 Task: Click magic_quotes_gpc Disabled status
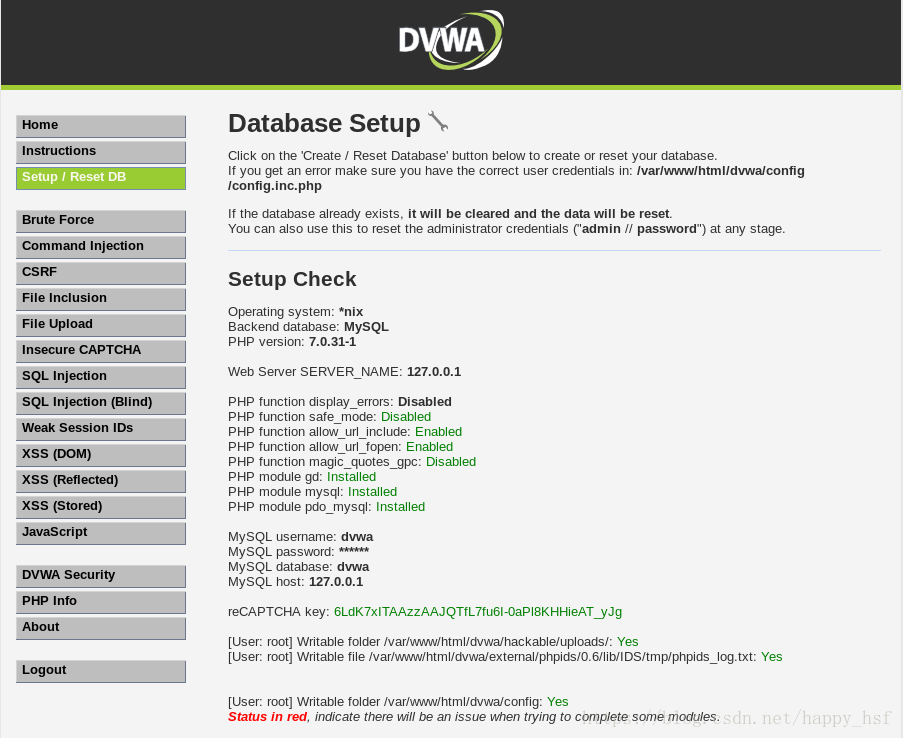451,461
